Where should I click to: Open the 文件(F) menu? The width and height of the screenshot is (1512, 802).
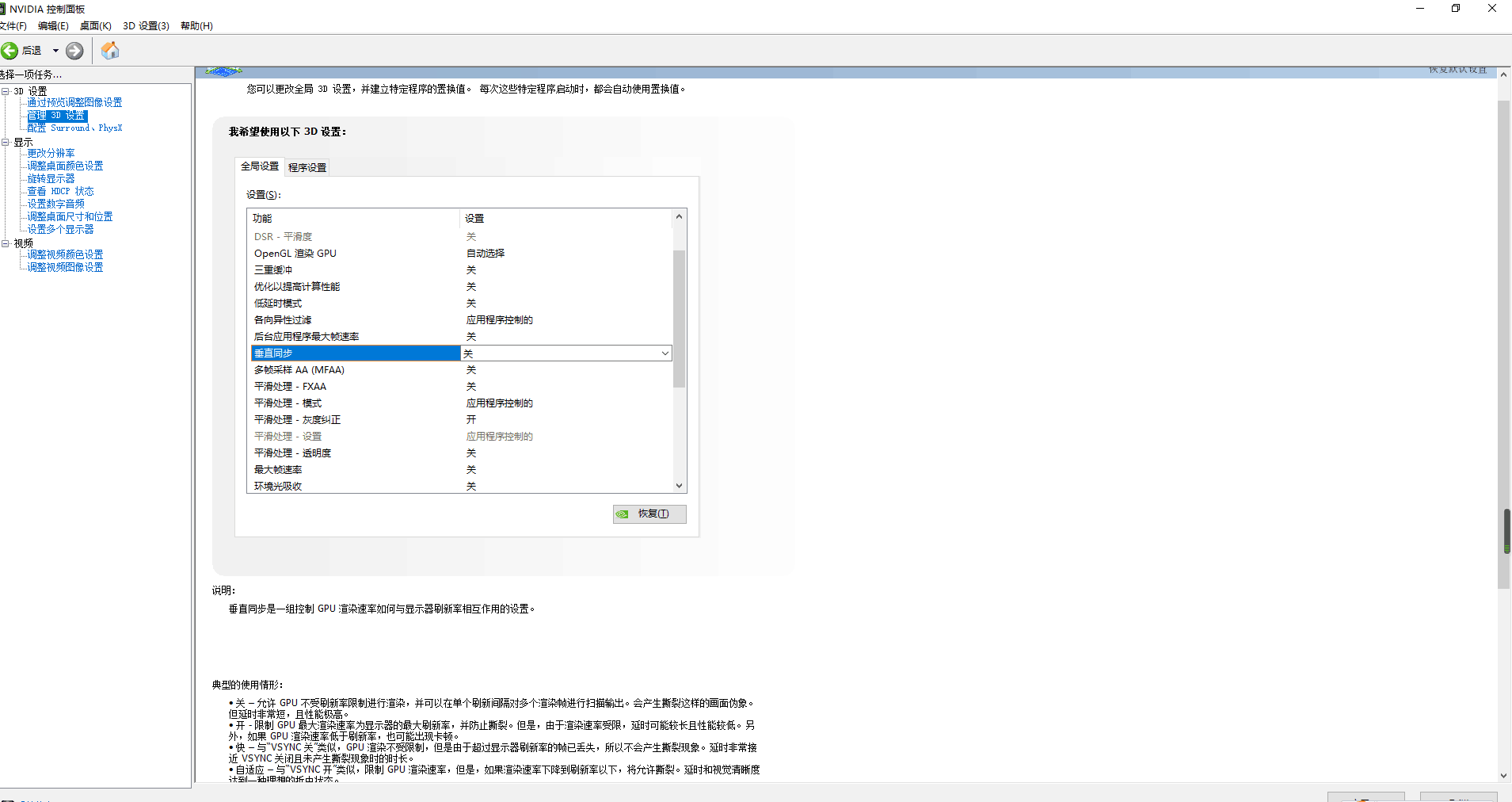(13, 26)
